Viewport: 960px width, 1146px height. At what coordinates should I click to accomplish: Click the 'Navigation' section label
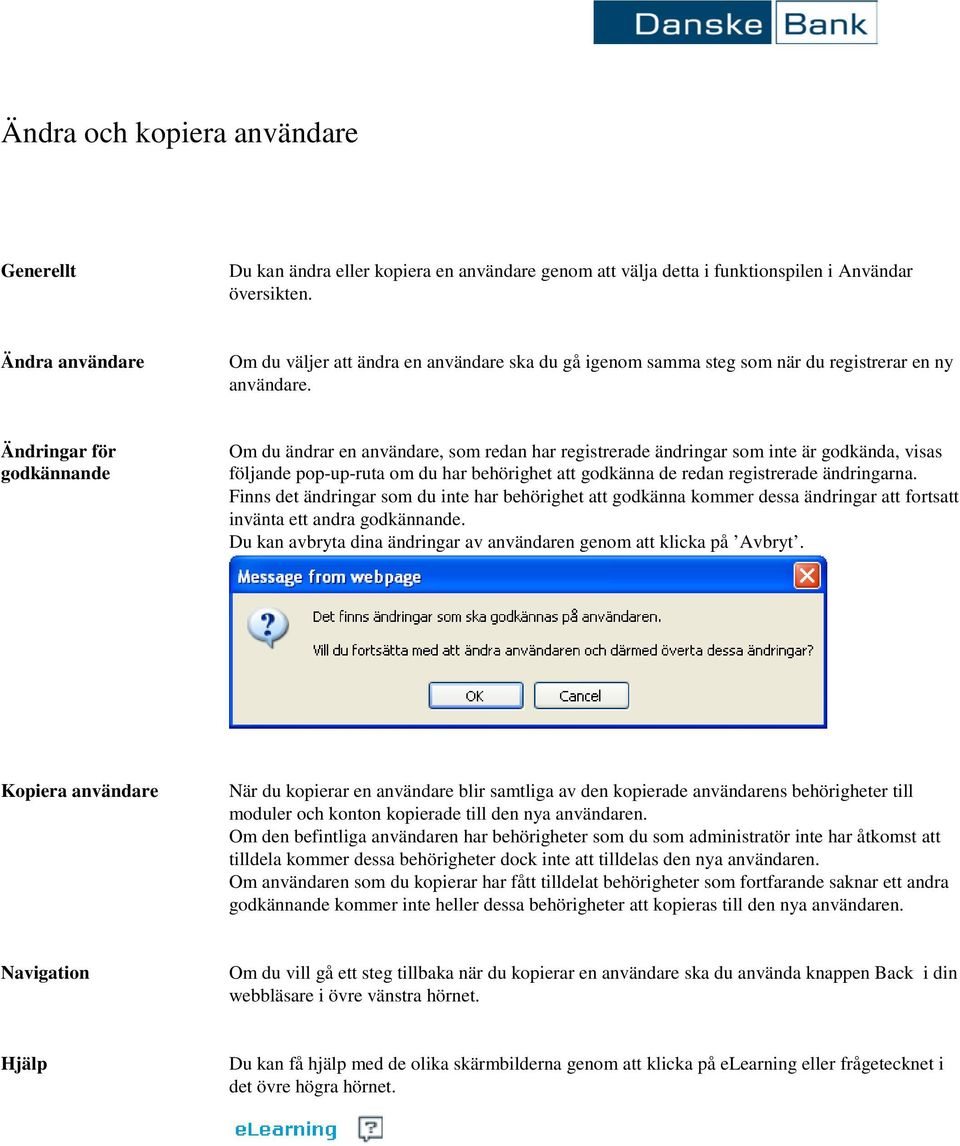(x=45, y=973)
